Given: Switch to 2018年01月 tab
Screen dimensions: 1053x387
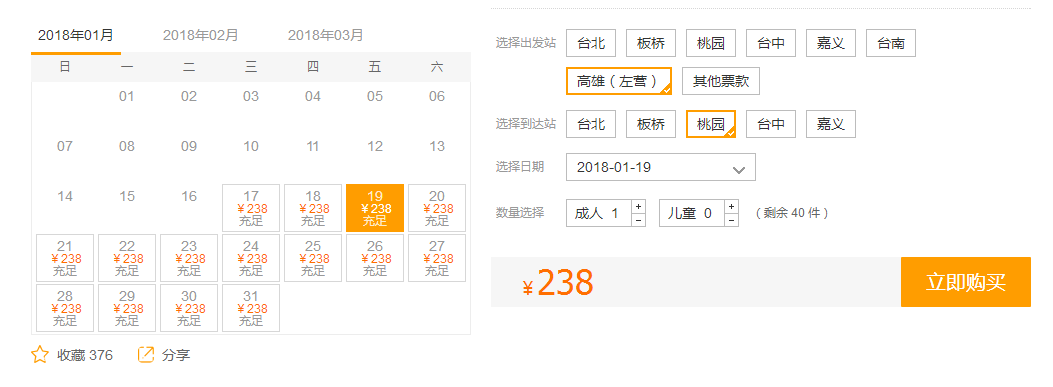Looking at the screenshot, I should 76,36.
